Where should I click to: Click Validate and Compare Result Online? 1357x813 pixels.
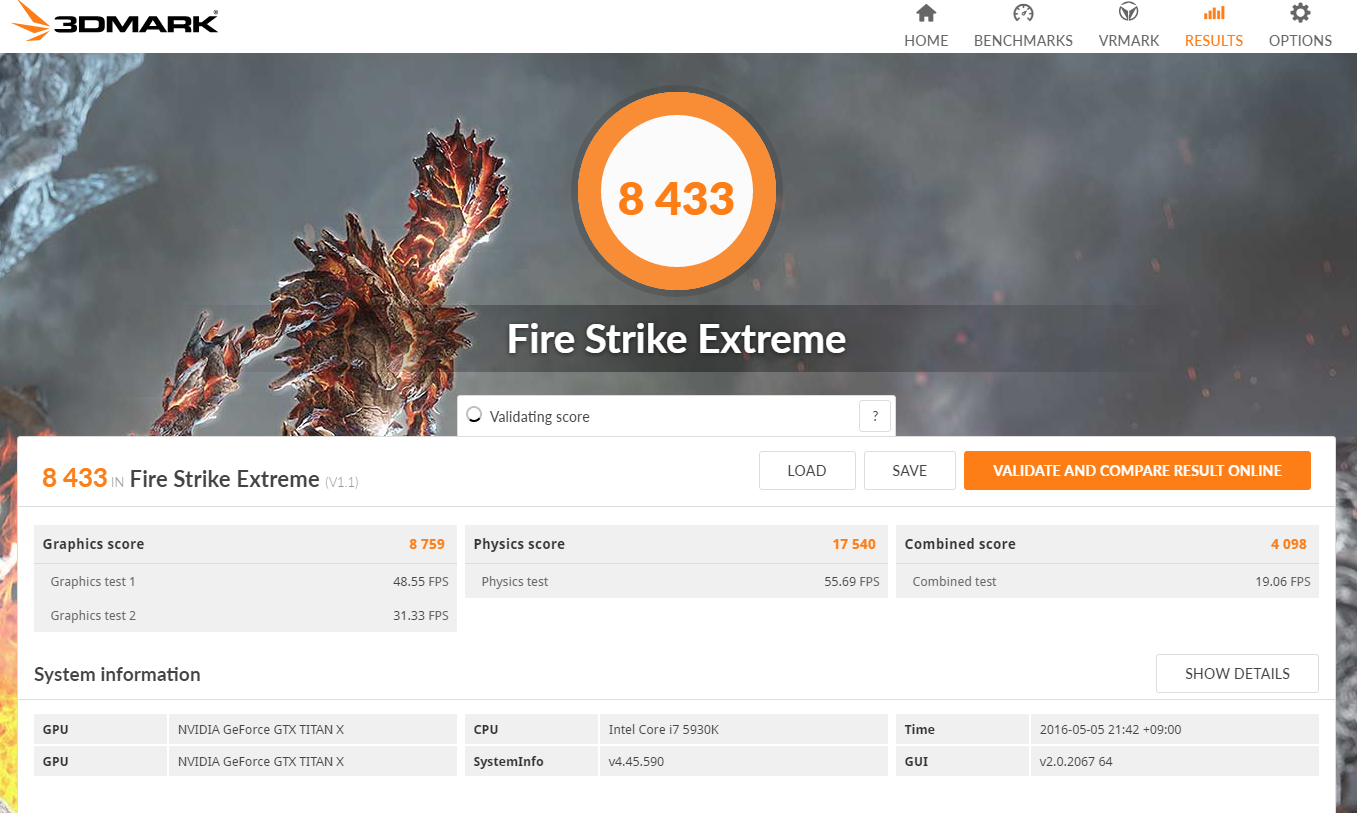(1137, 471)
